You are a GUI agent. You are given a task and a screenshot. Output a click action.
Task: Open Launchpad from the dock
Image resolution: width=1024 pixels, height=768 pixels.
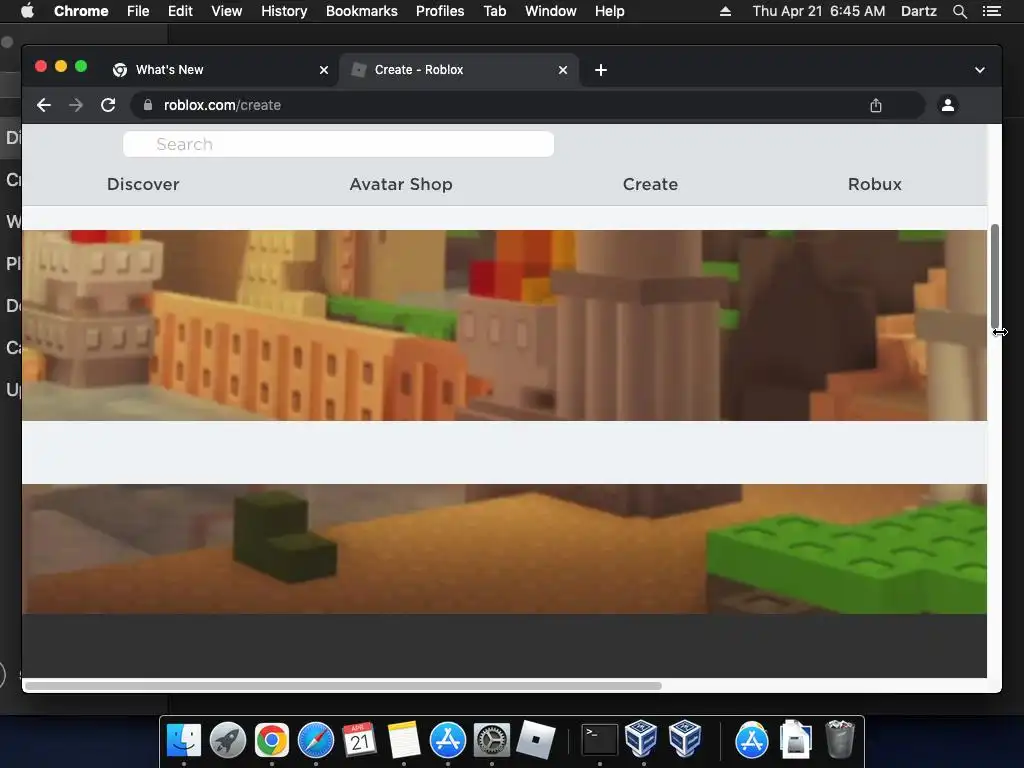click(227, 740)
